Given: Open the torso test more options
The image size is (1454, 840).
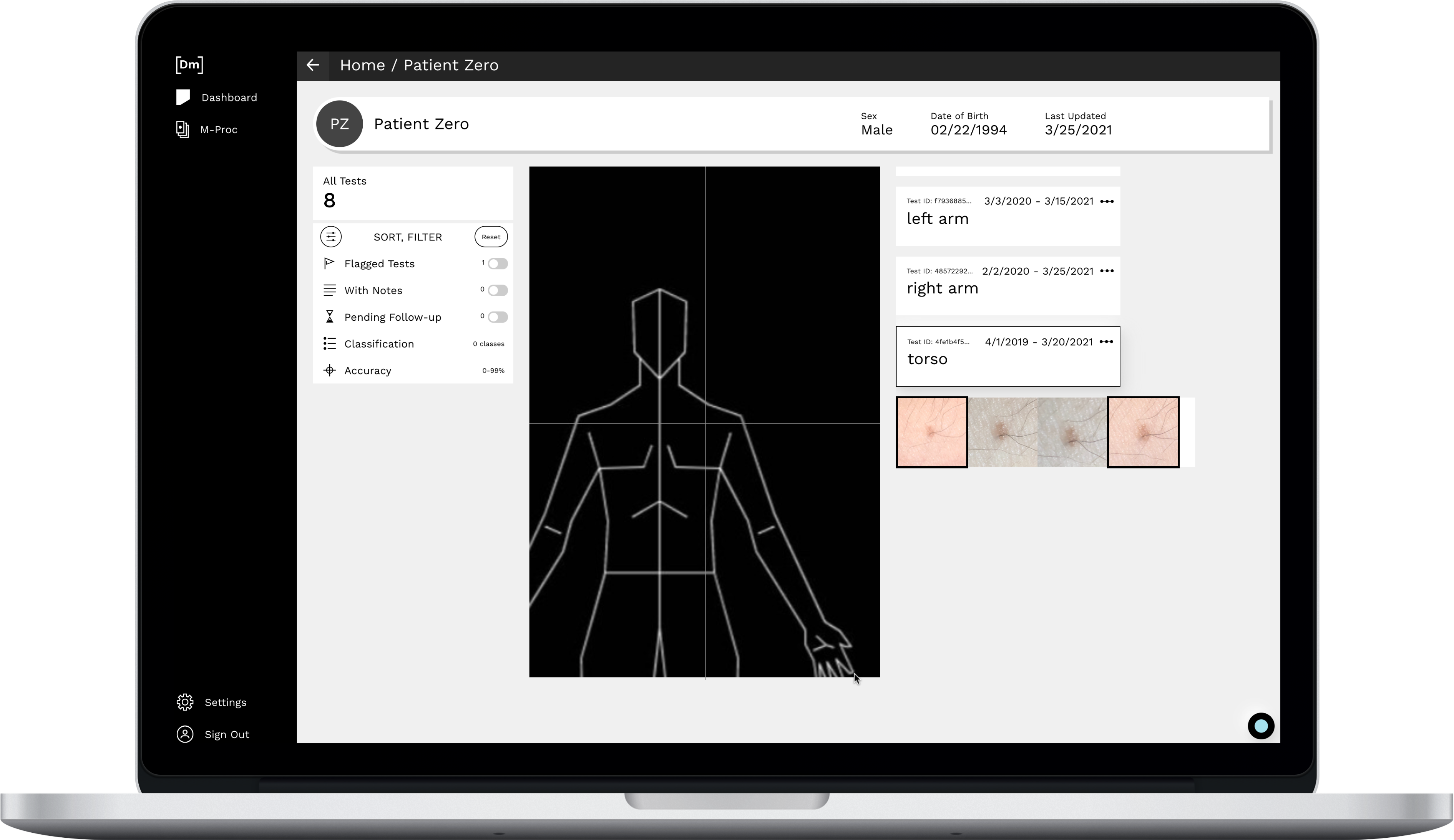Looking at the screenshot, I should pos(1105,342).
